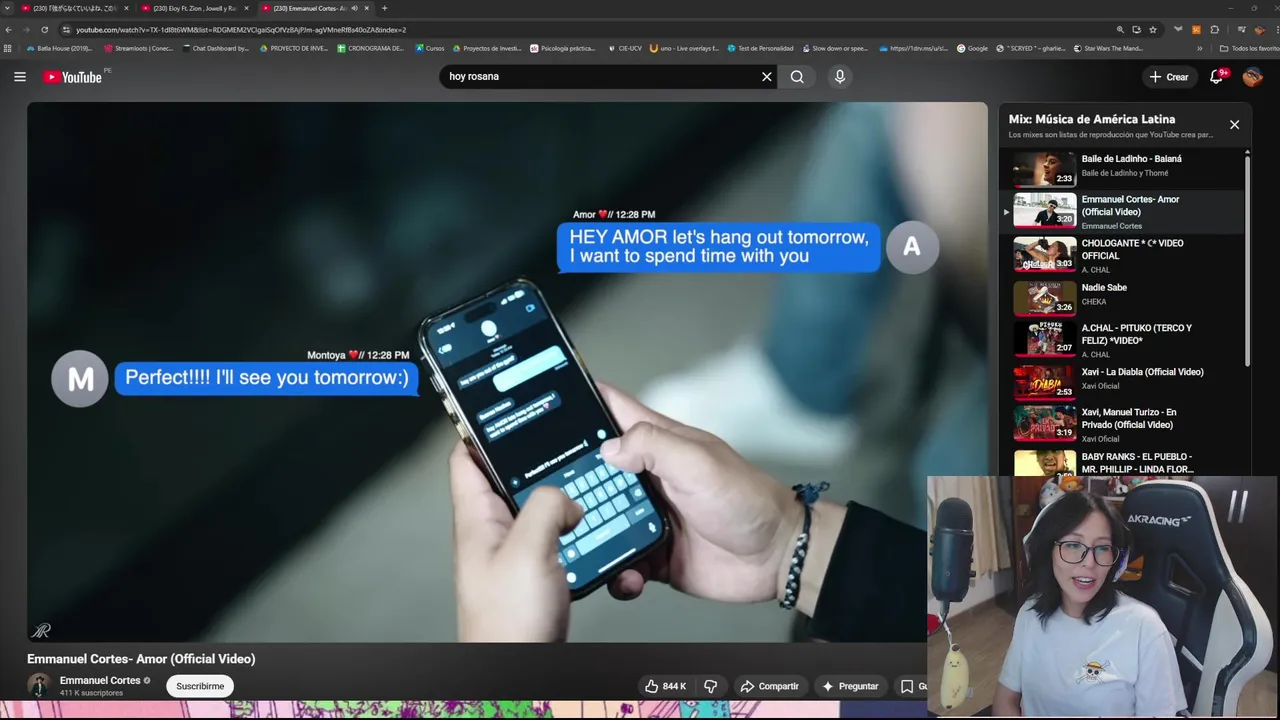Close the Mix playlist panel
Image resolution: width=1280 pixels, height=720 pixels.
click(1234, 125)
